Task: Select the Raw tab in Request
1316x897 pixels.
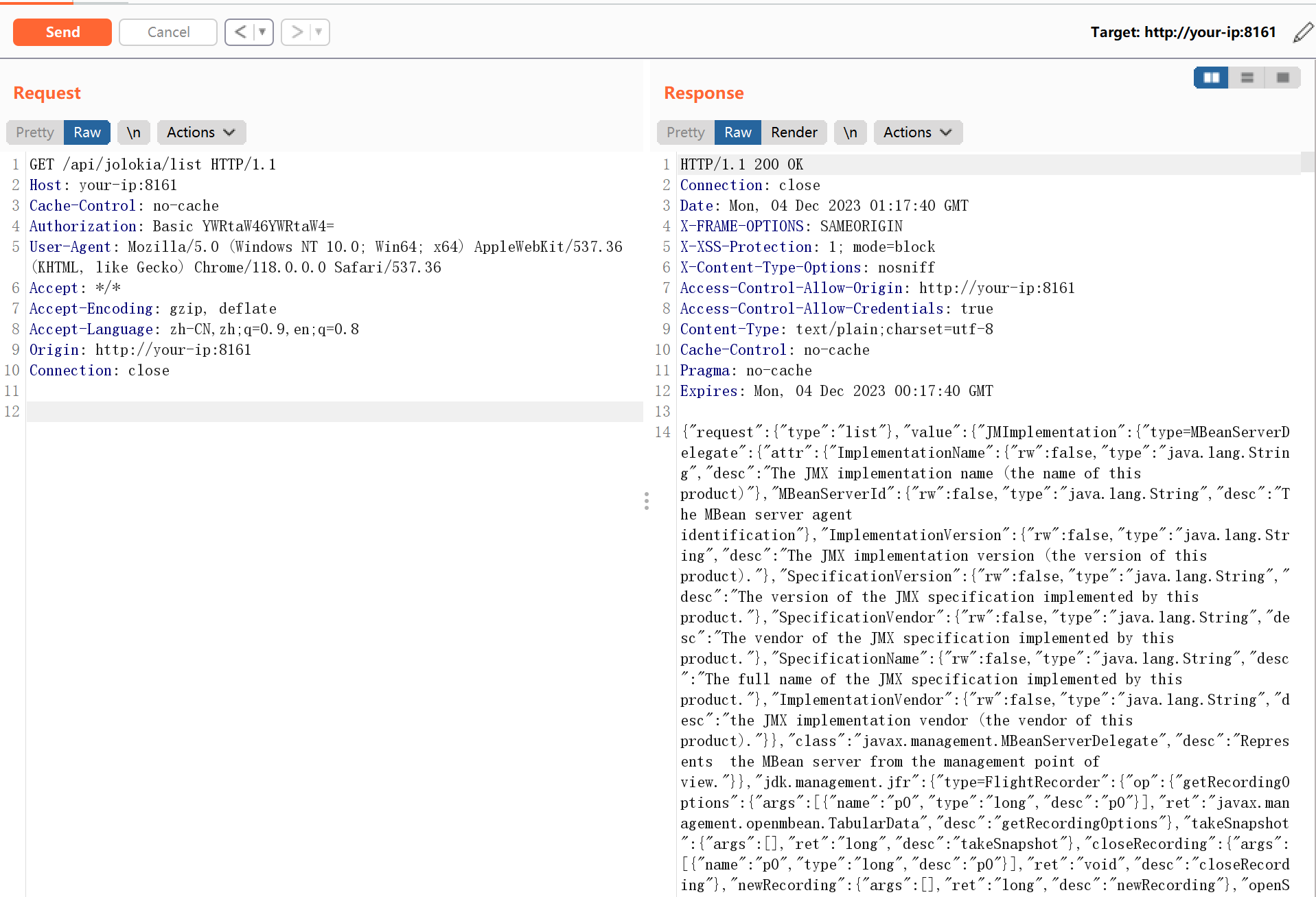Action: point(87,132)
